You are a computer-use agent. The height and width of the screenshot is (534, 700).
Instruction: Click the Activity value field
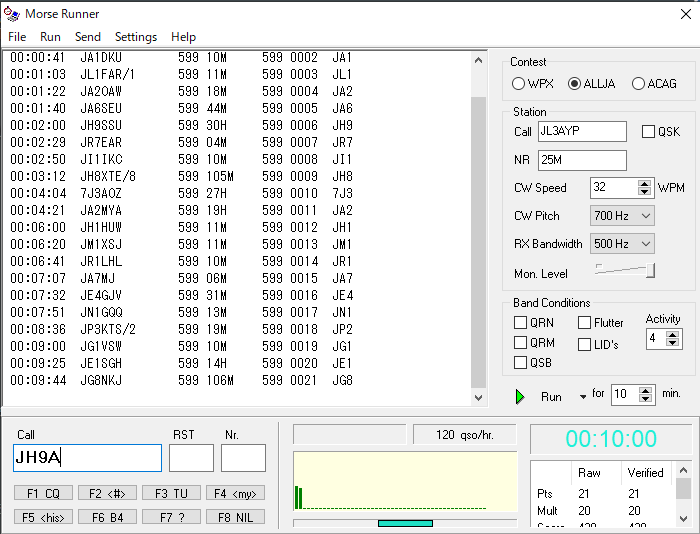tap(656, 338)
